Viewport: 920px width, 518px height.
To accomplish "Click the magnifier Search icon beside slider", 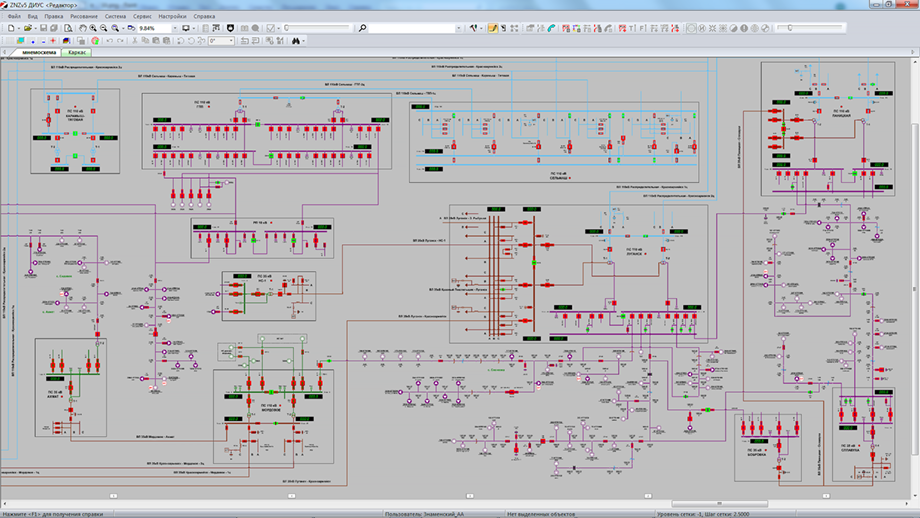I will 362,28.
